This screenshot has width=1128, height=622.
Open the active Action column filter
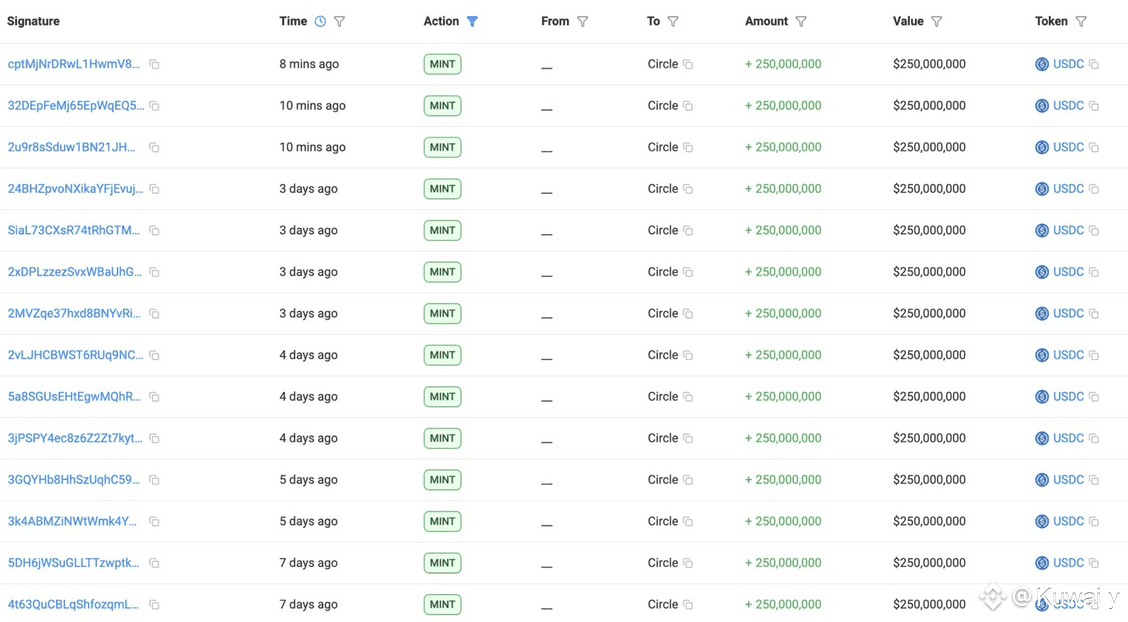[x=472, y=21]
